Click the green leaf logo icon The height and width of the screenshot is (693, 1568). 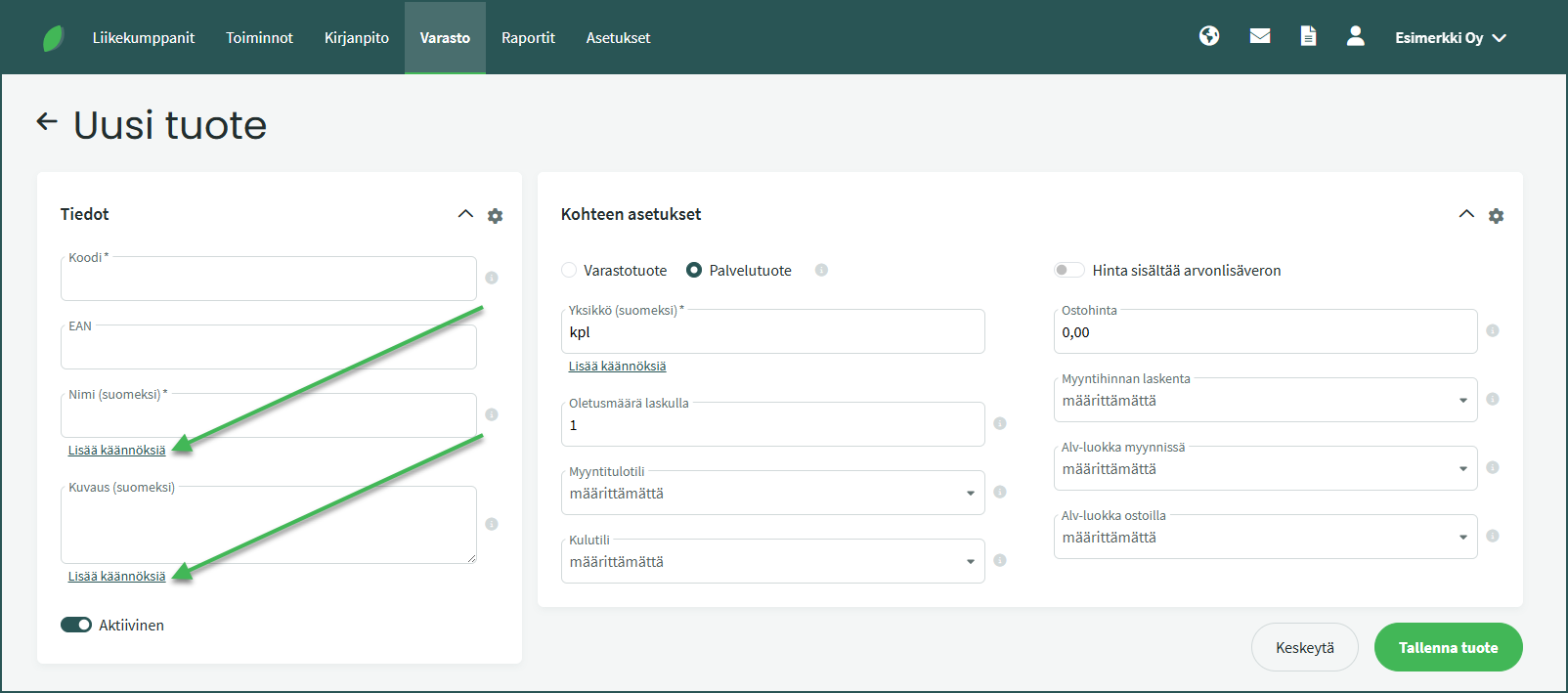tap(54, 38)
